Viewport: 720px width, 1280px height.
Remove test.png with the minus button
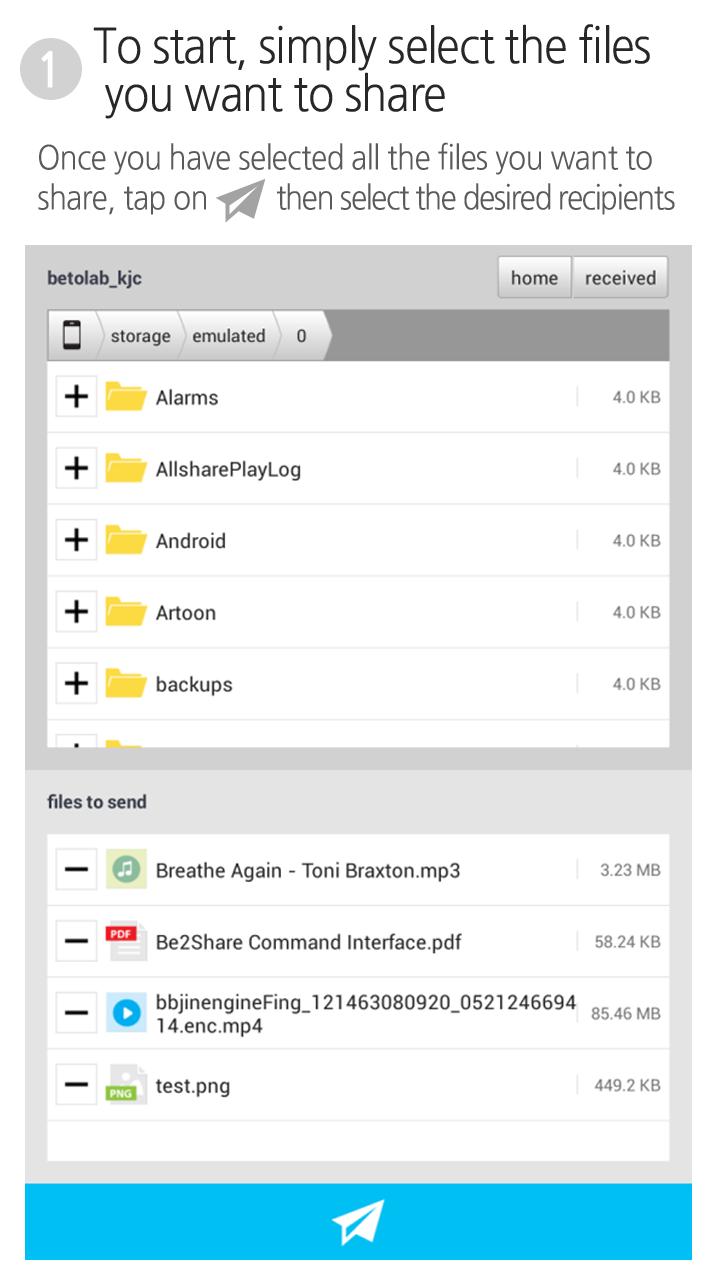click(x=76, y=1086)
